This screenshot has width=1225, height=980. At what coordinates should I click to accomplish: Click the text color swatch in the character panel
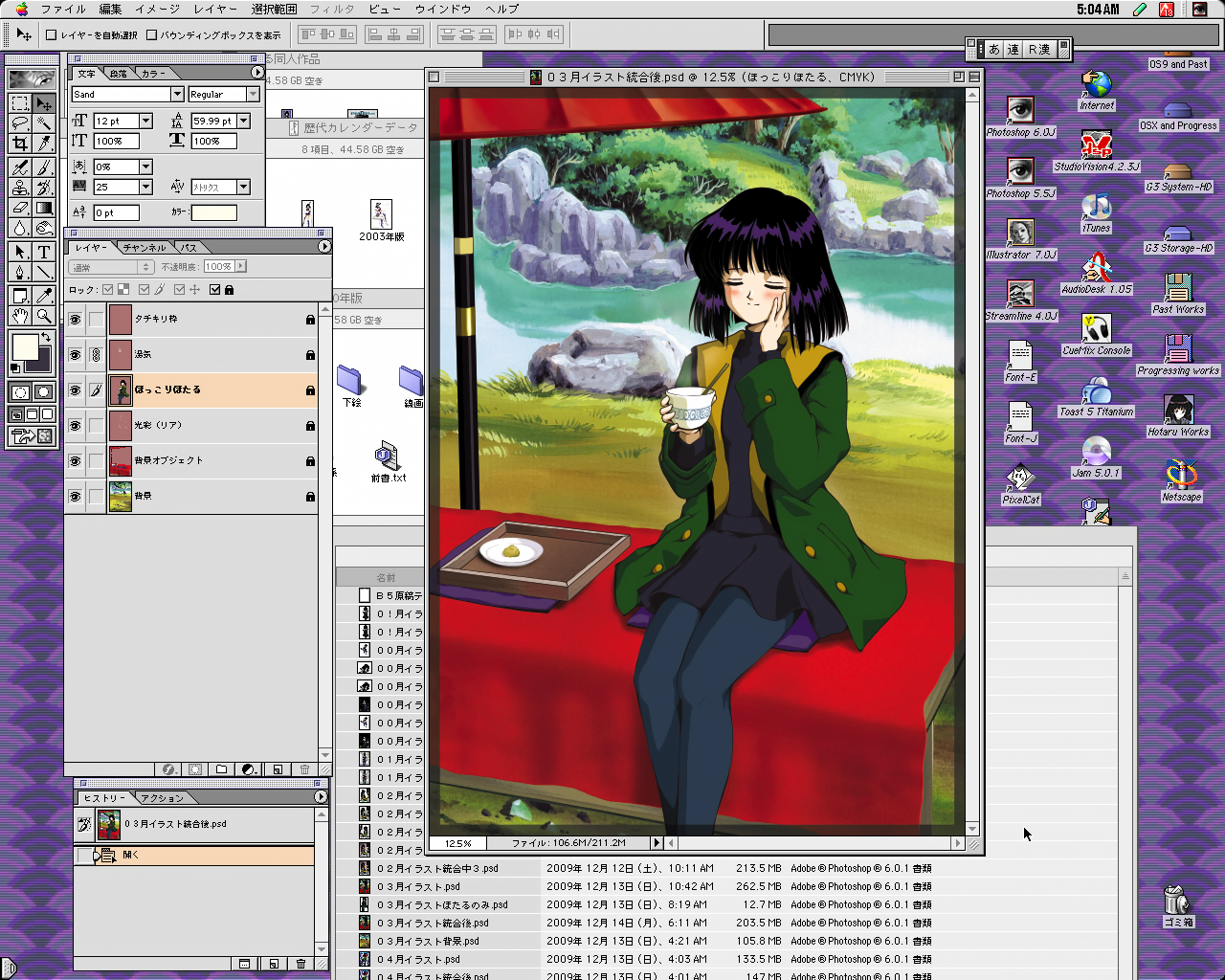point(214,212)
